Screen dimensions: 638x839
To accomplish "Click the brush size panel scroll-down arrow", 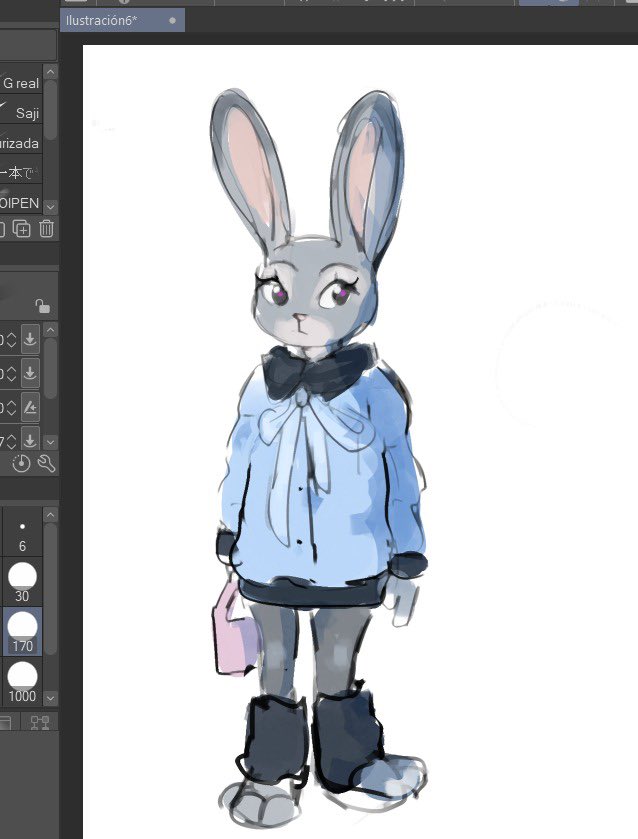I will [50, 698].
